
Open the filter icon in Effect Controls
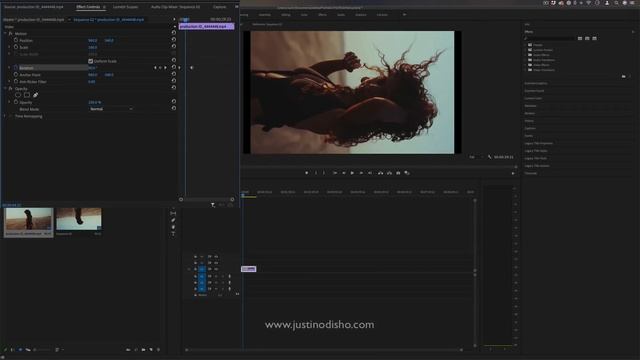point(213,205)
